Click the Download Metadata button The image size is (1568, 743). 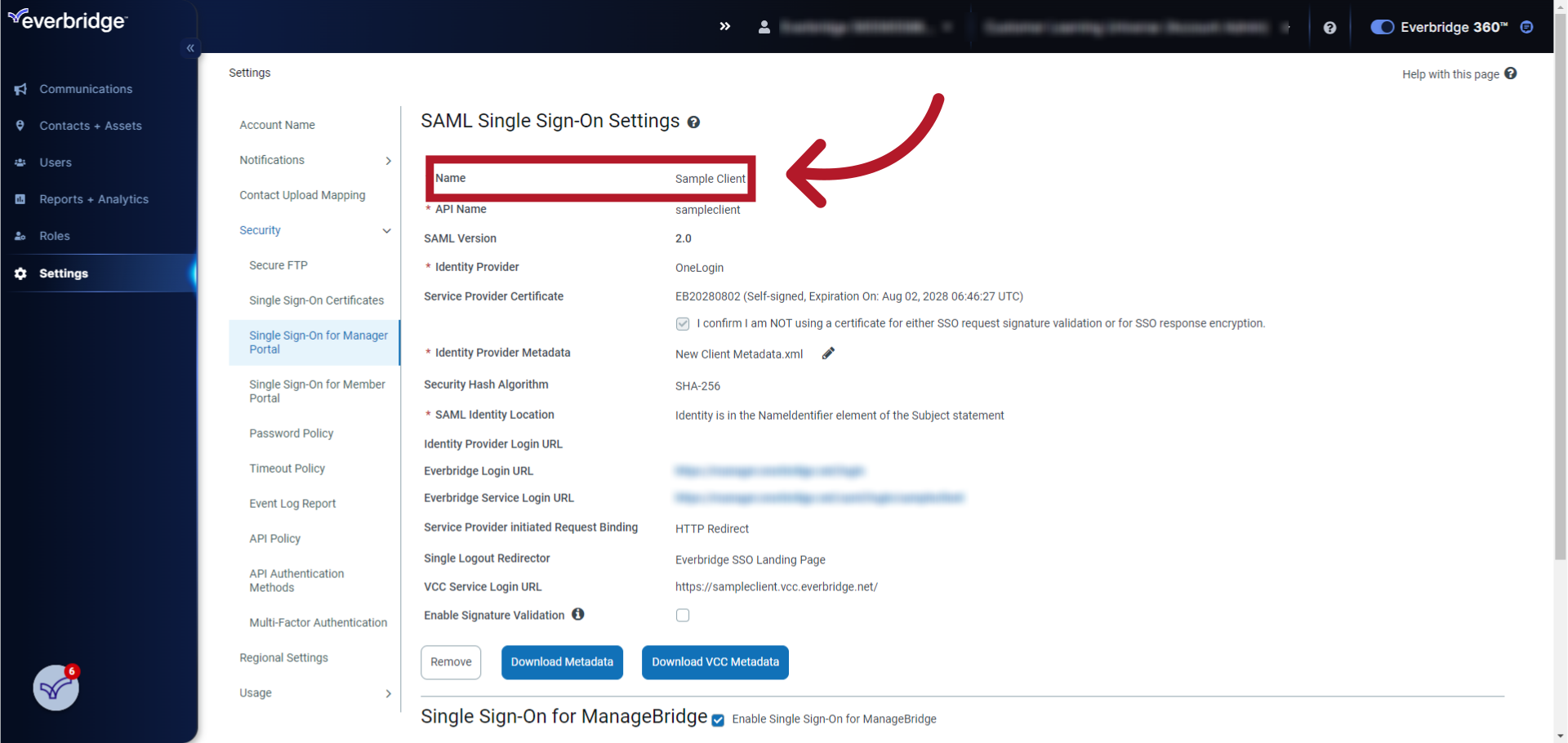click(562, 662)
